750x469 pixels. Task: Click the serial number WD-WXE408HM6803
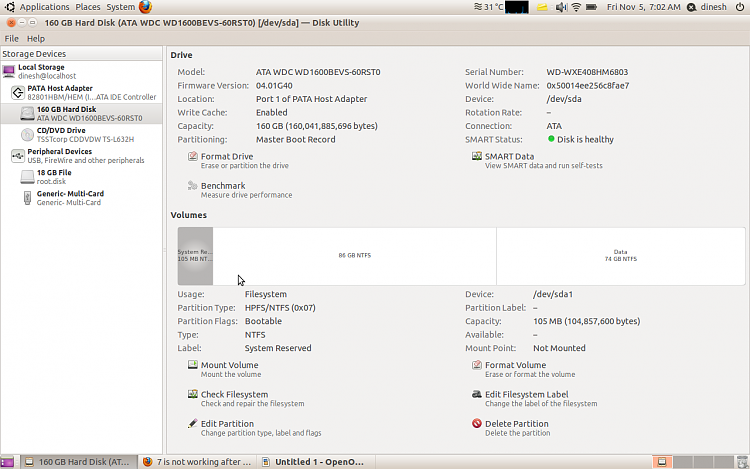tap(587, 72)
